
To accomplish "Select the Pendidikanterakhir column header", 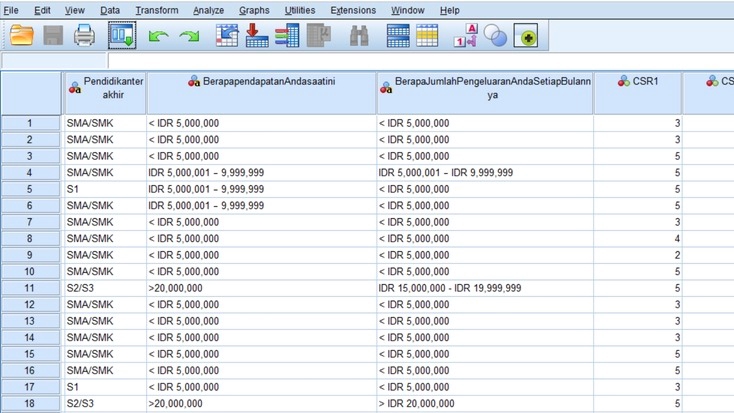I will point(105,93).
